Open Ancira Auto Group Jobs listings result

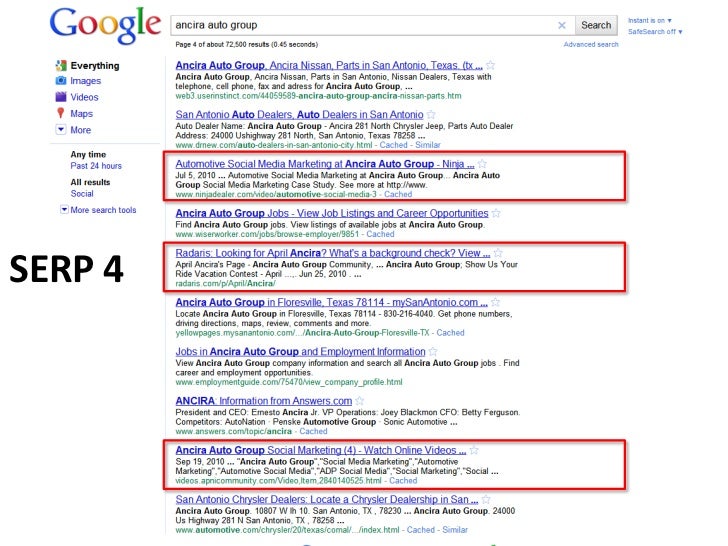[332, 213]
